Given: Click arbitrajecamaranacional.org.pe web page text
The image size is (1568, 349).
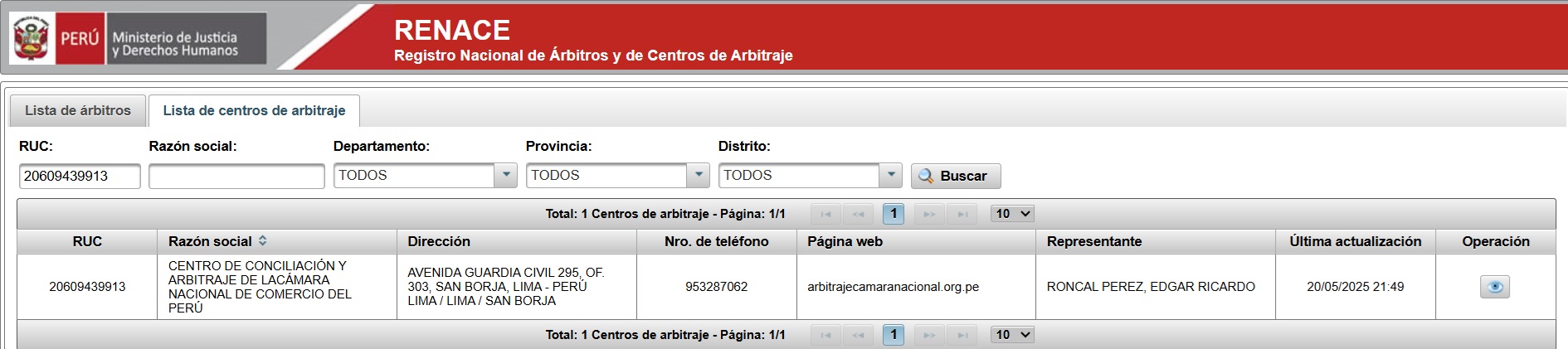Looking at the screenshot, I should 893,287.
